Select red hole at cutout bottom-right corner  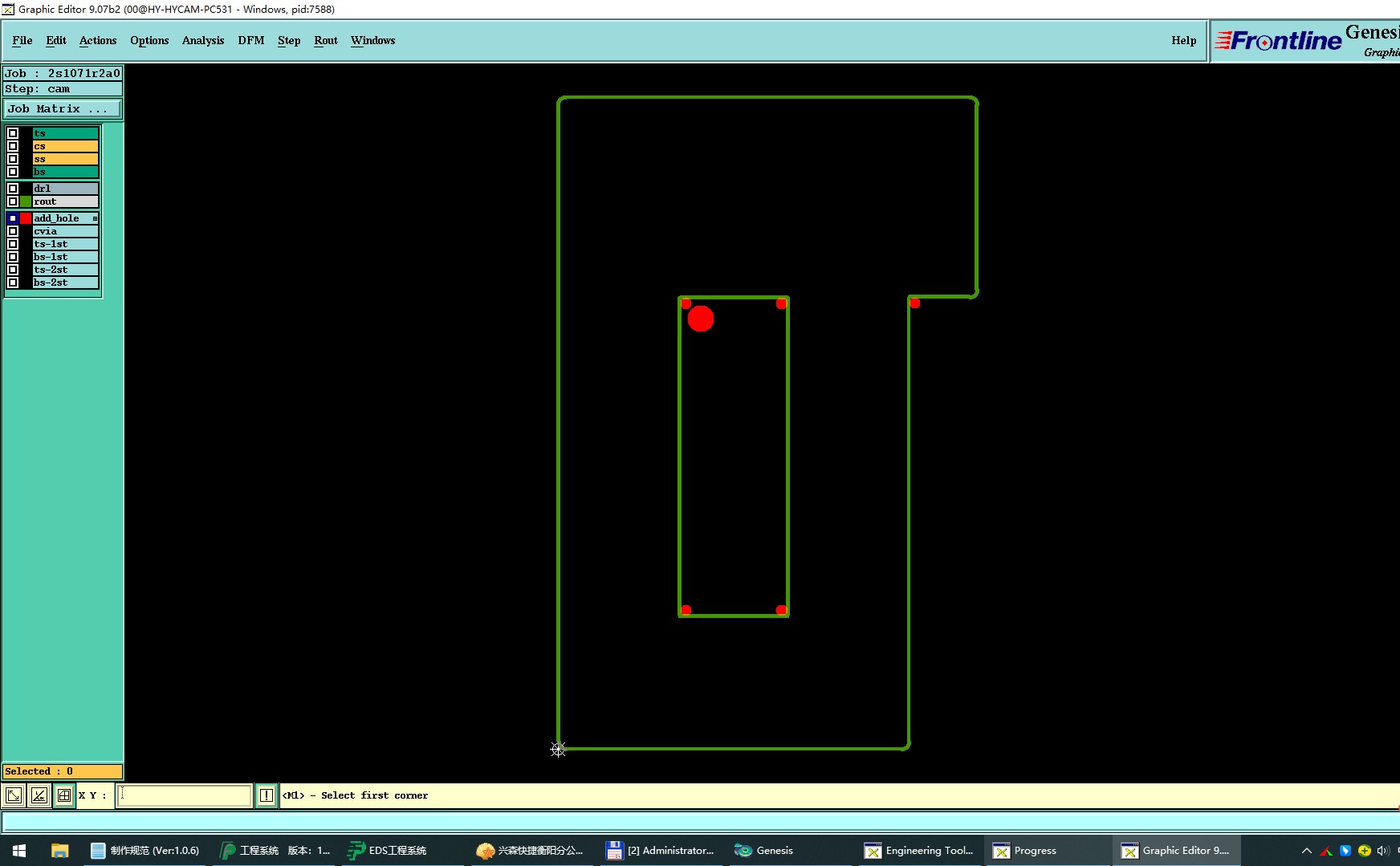pyautogui.click(x=781, y=610)
